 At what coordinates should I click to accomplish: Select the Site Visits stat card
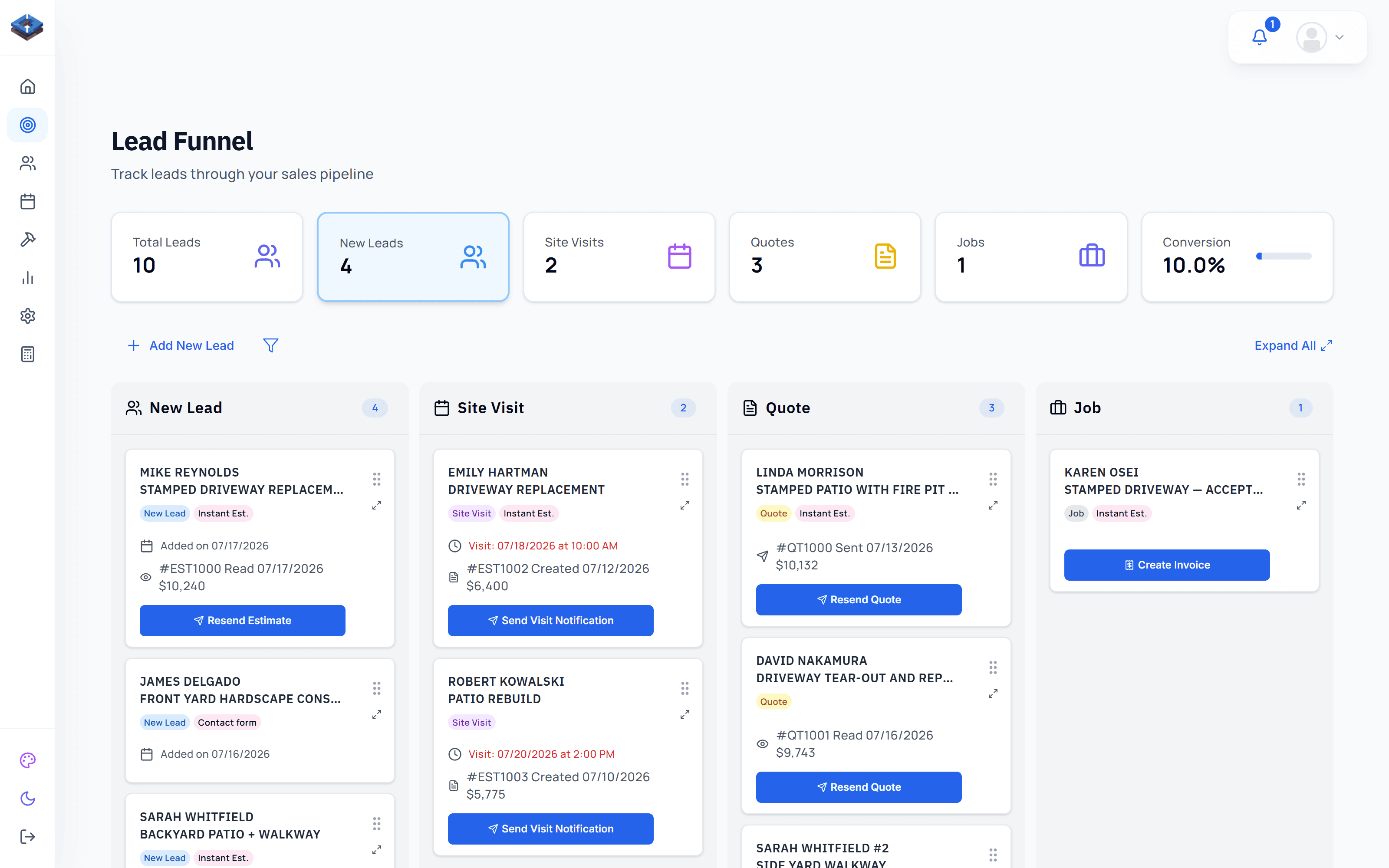click(619, 256)
